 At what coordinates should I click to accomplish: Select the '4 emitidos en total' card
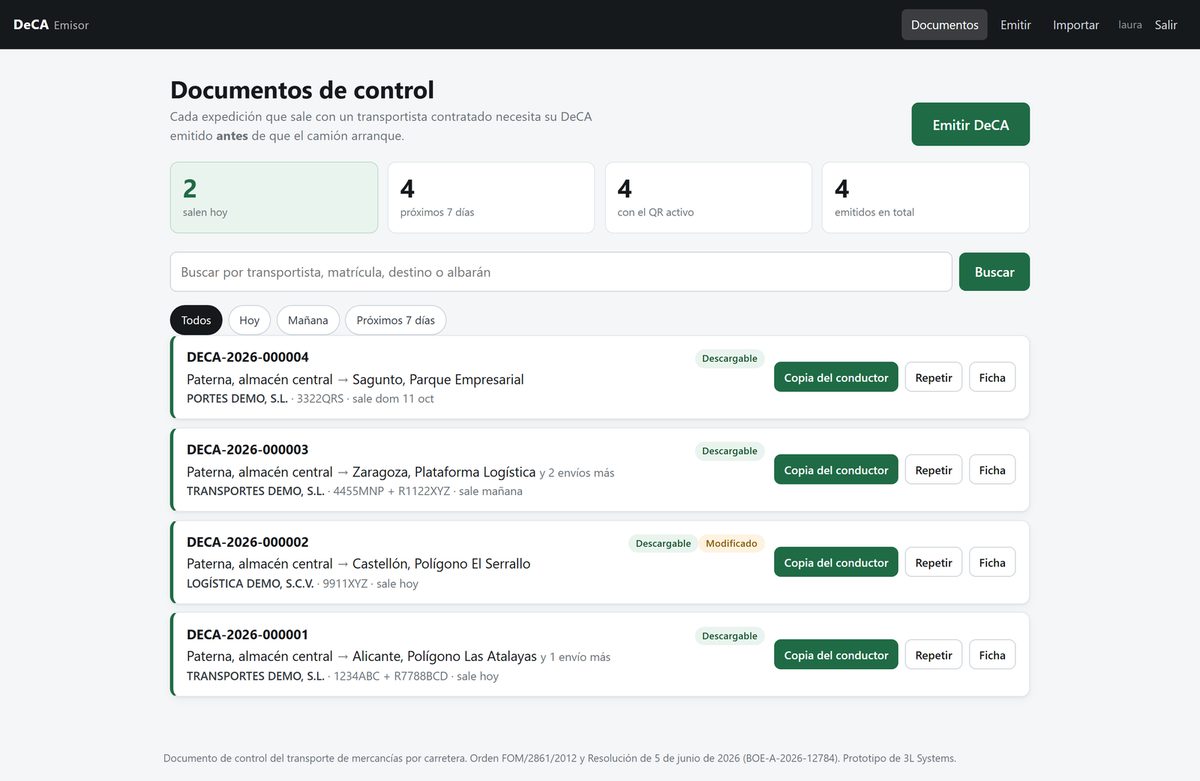pos(925,198)
